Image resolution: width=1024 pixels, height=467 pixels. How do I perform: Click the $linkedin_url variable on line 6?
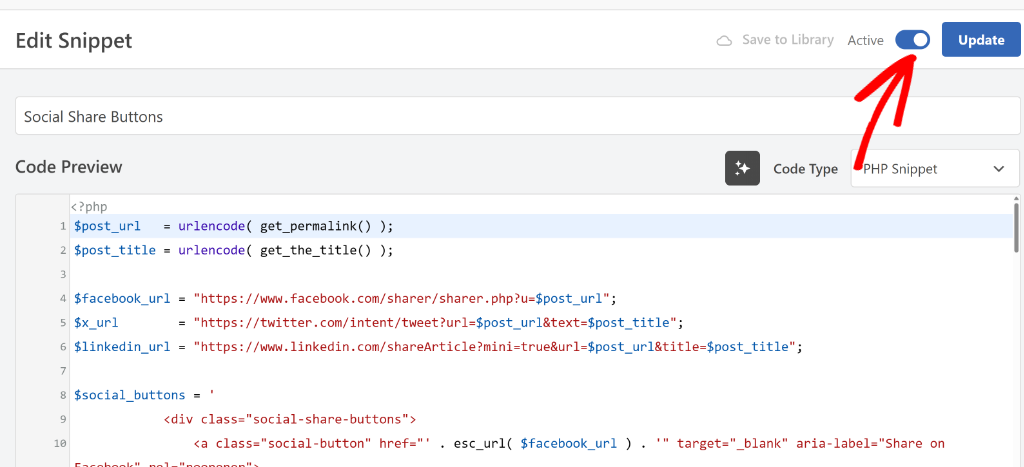click(x=122, y=347)
